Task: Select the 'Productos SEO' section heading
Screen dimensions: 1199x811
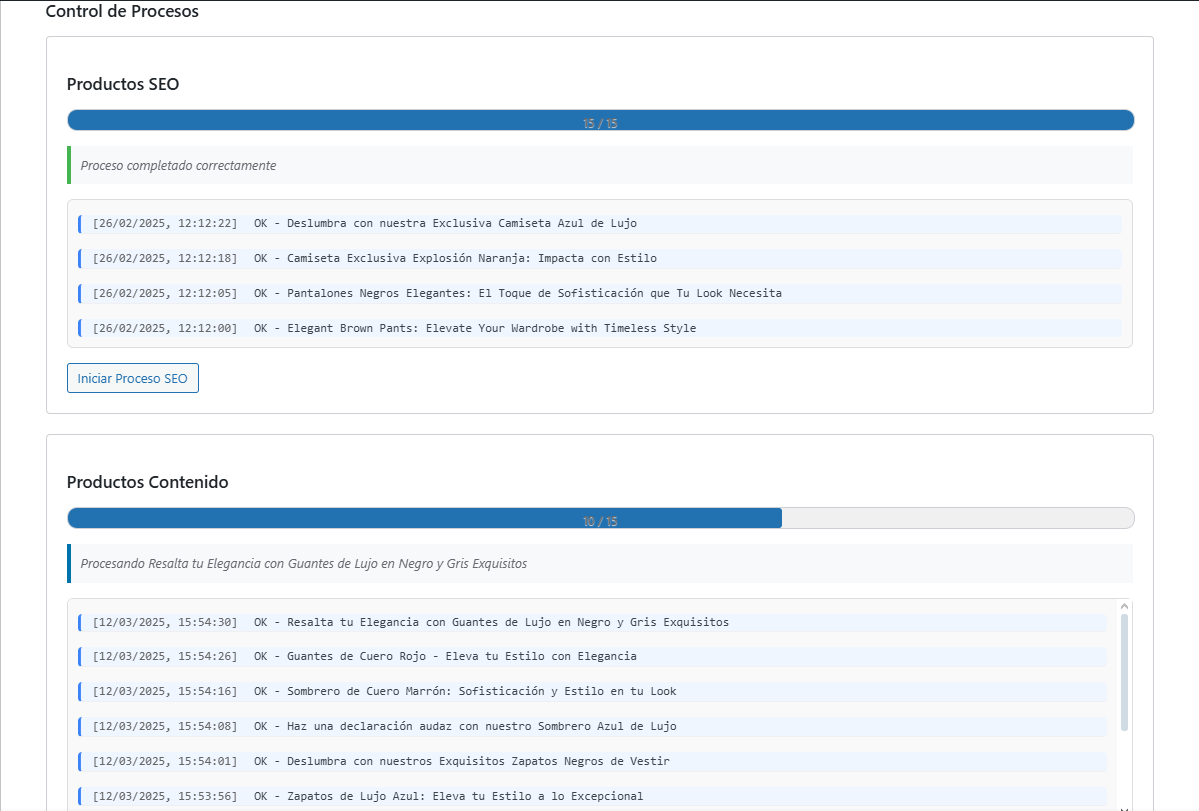Action: 122,84
